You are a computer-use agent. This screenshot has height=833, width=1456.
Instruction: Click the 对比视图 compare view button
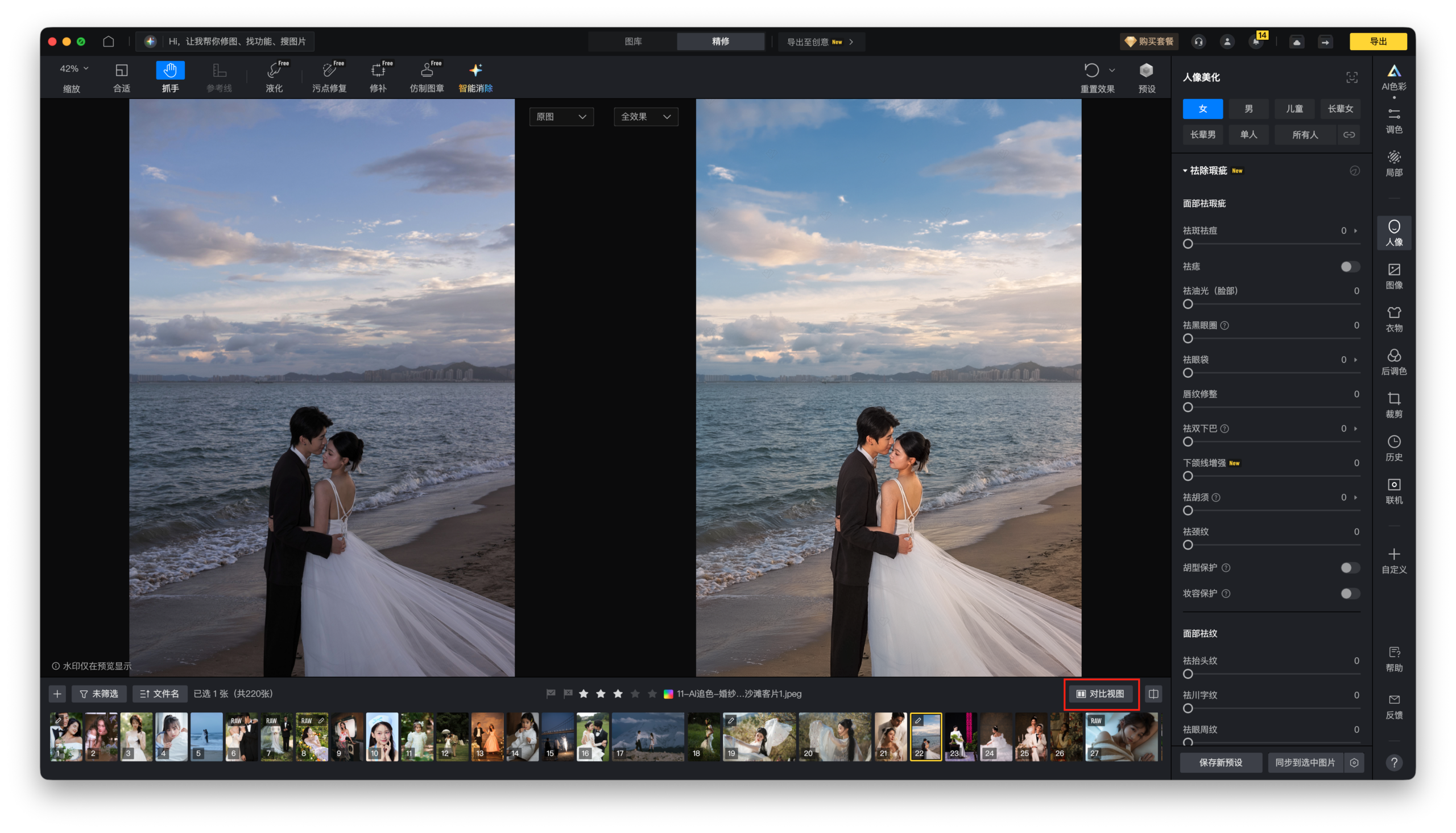[1101, 694]
